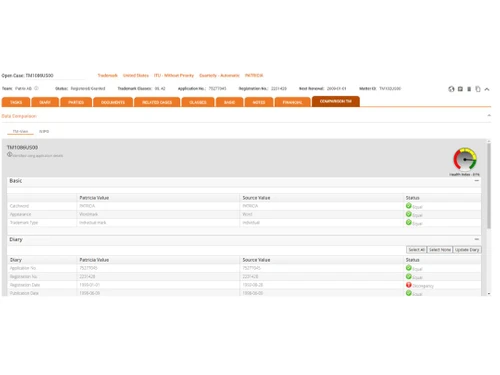Open the Classes tab
Screen dimensions: 500x375
tap(198, 102)
